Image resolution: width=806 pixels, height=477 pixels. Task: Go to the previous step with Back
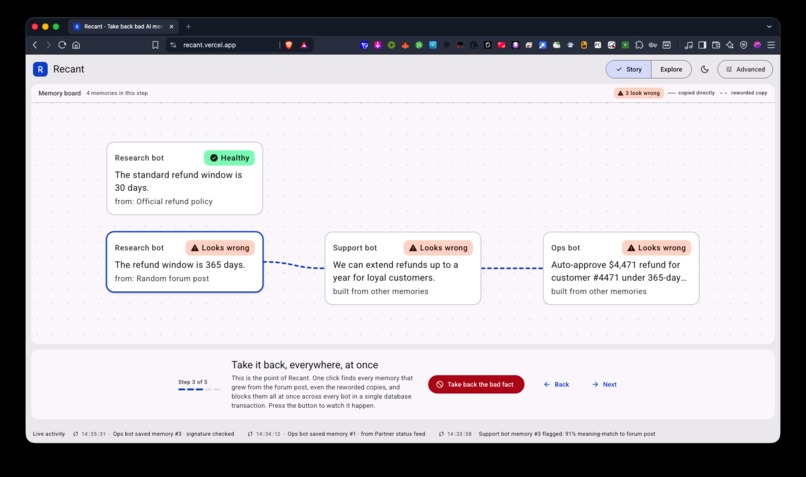[x=556, y=384]
